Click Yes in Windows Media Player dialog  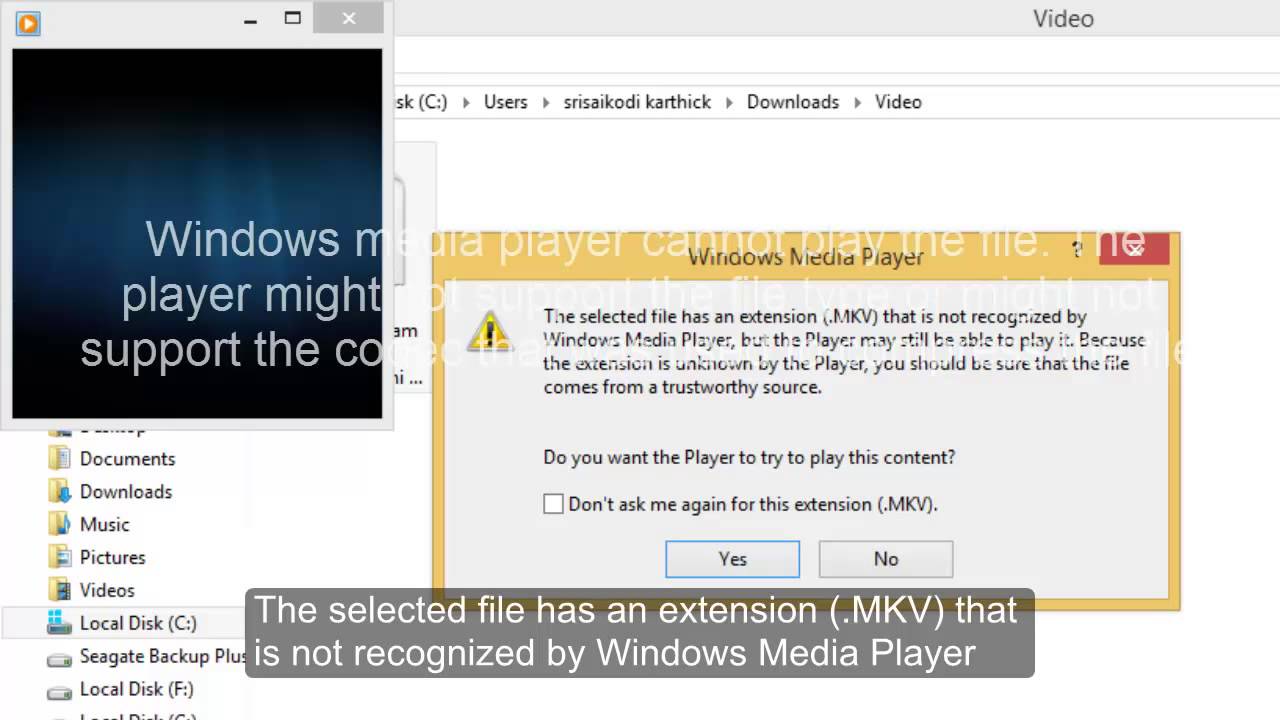[732, 559]
